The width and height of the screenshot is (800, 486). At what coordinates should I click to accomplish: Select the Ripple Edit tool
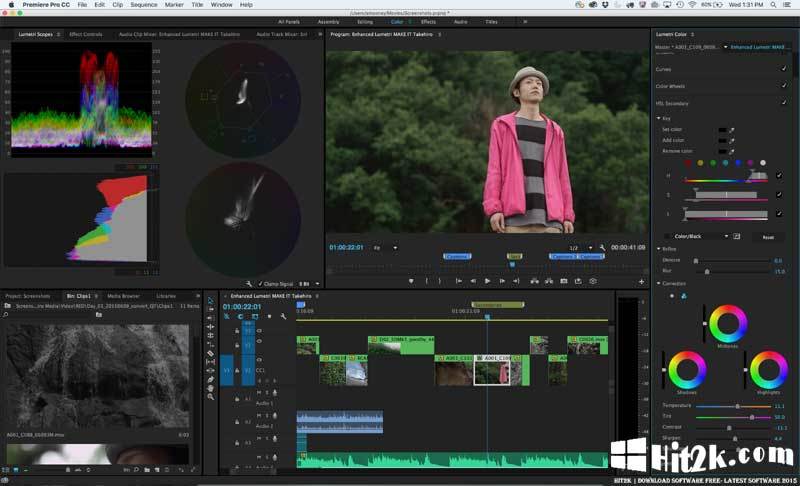point(210,327)
